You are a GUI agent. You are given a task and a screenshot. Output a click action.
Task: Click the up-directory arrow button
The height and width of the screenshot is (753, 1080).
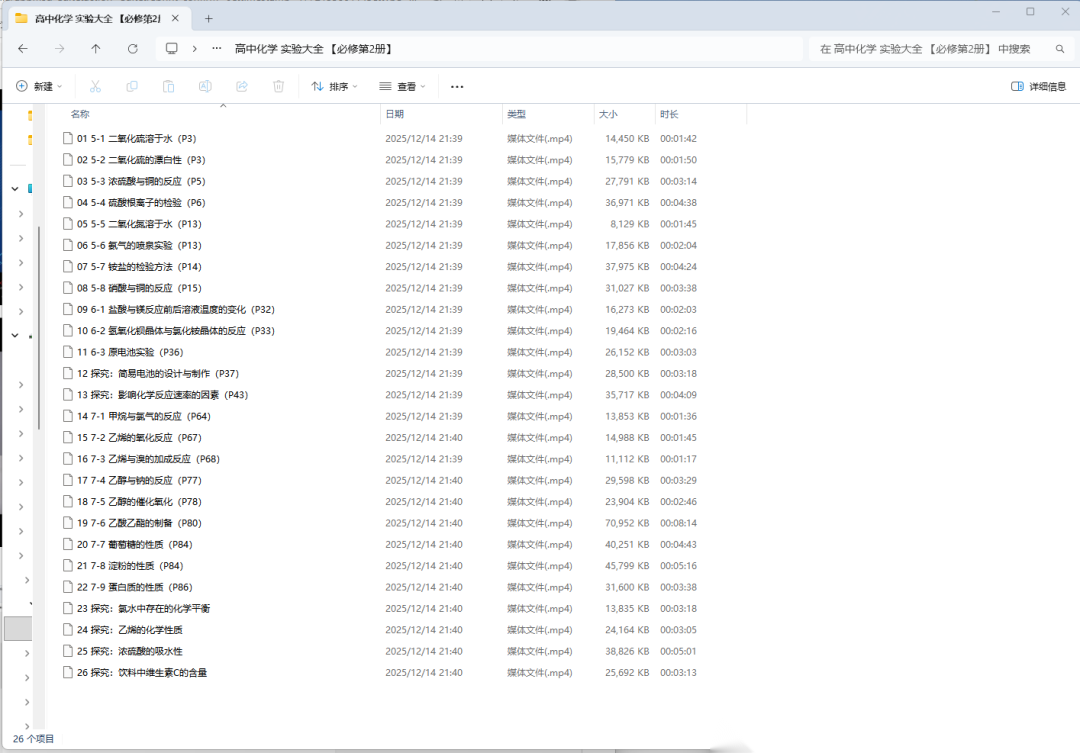[96, 48]
